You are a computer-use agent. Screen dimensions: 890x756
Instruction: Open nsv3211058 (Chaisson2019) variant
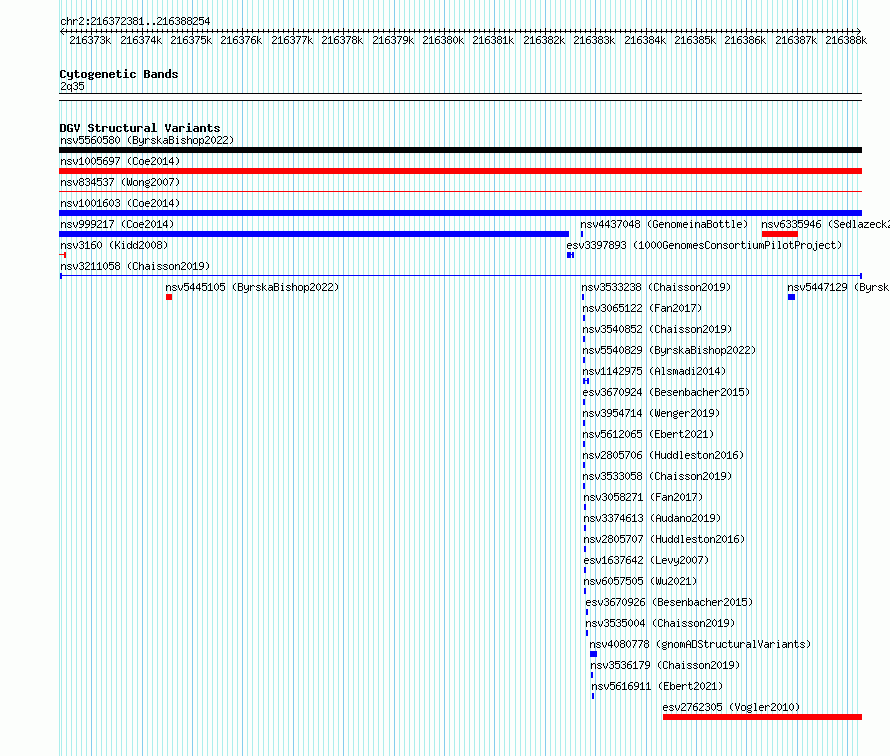click(135, 266)
